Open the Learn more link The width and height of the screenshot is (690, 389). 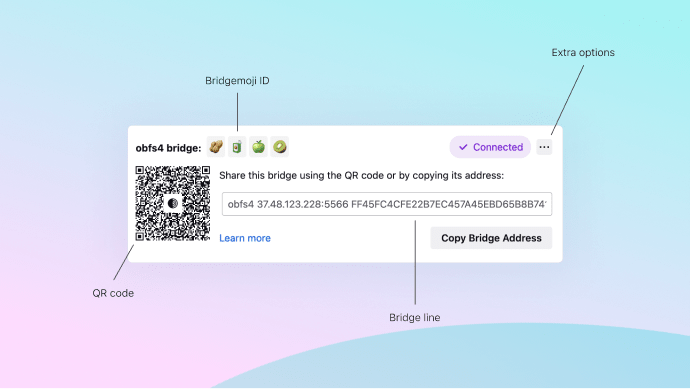245,238
